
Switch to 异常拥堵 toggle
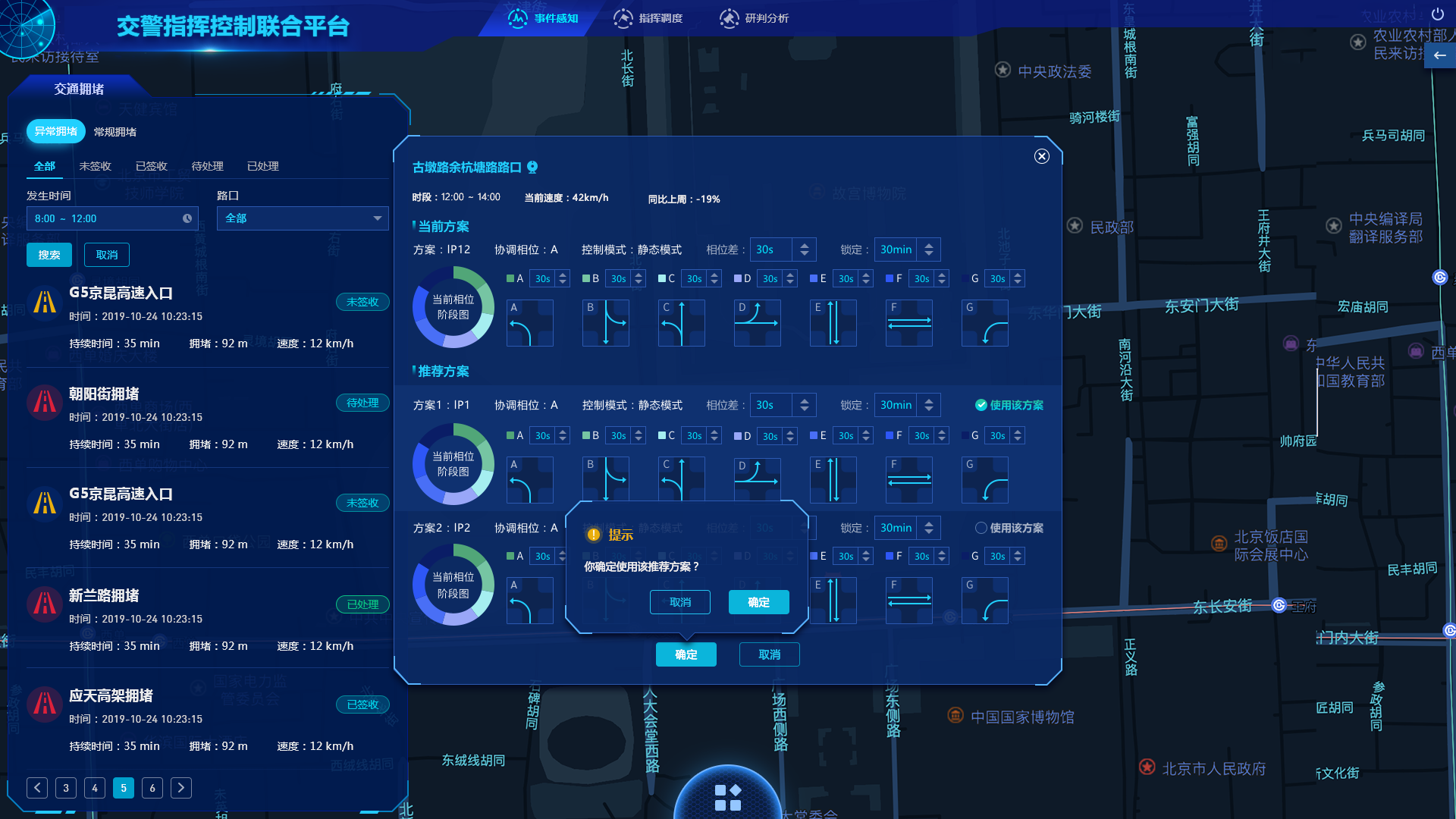(x=56, y=131)
